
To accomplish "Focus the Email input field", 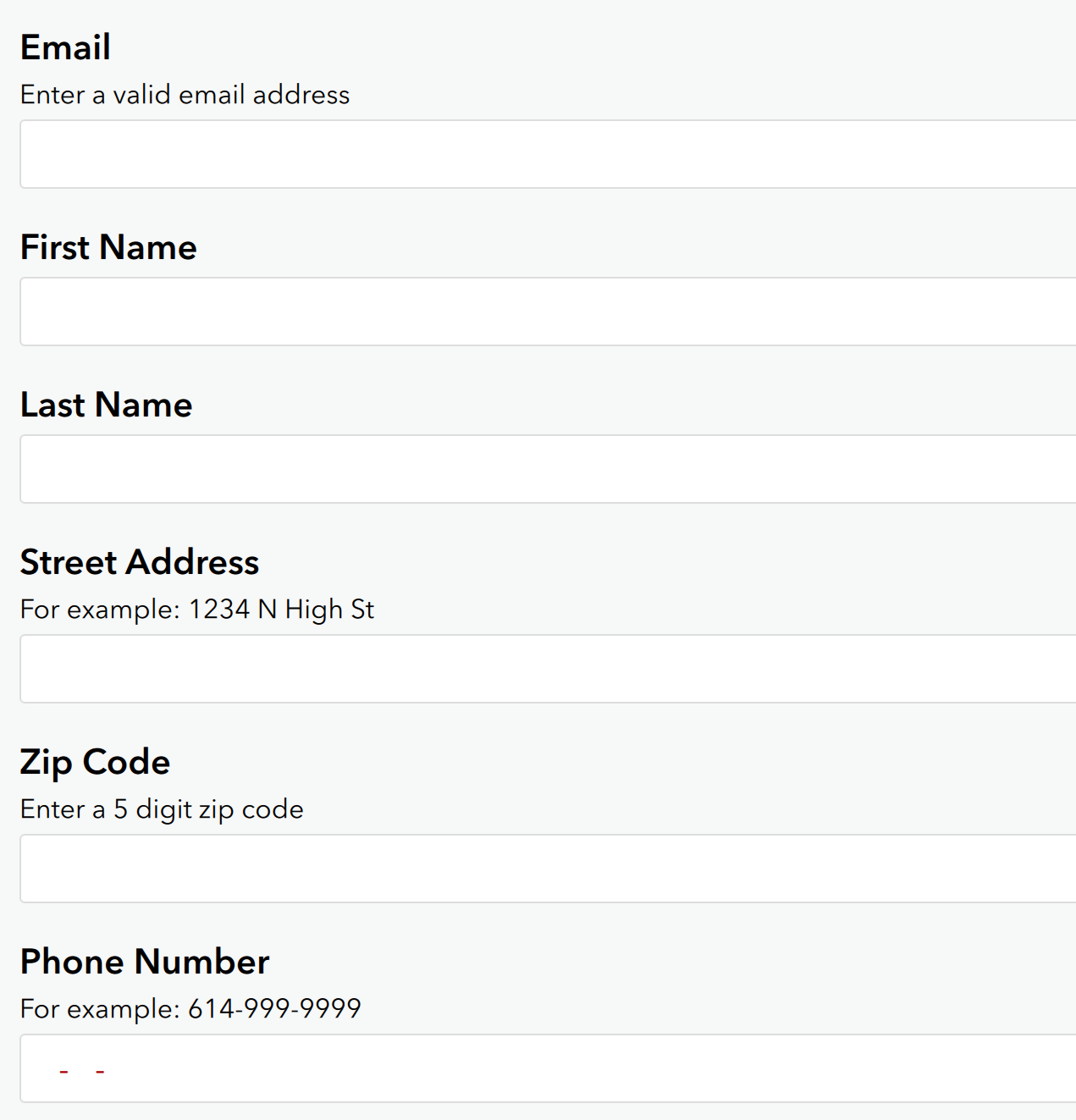I will [x=548, y=154].
